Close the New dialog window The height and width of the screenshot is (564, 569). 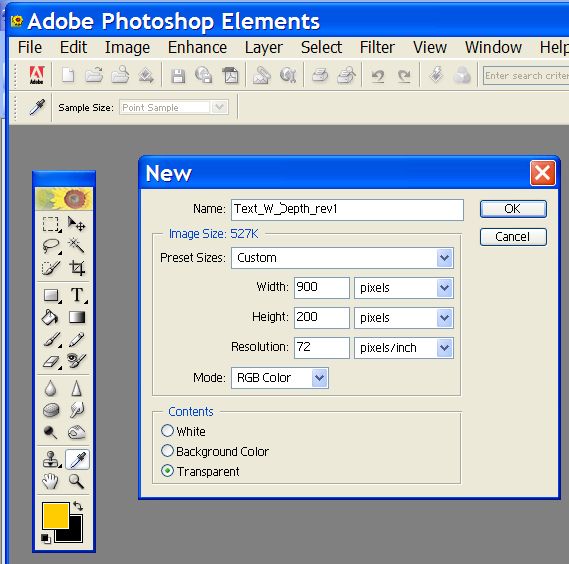pyautogui.click(x=543, y=173)
